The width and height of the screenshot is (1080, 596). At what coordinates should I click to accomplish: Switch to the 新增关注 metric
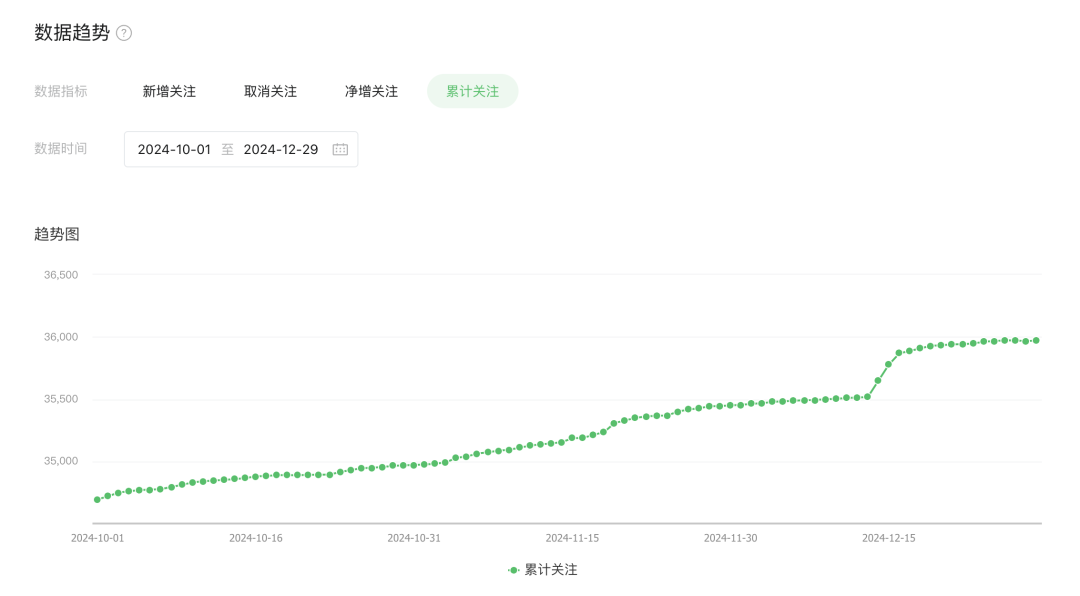pyautogui.click(x=169, y=91)
